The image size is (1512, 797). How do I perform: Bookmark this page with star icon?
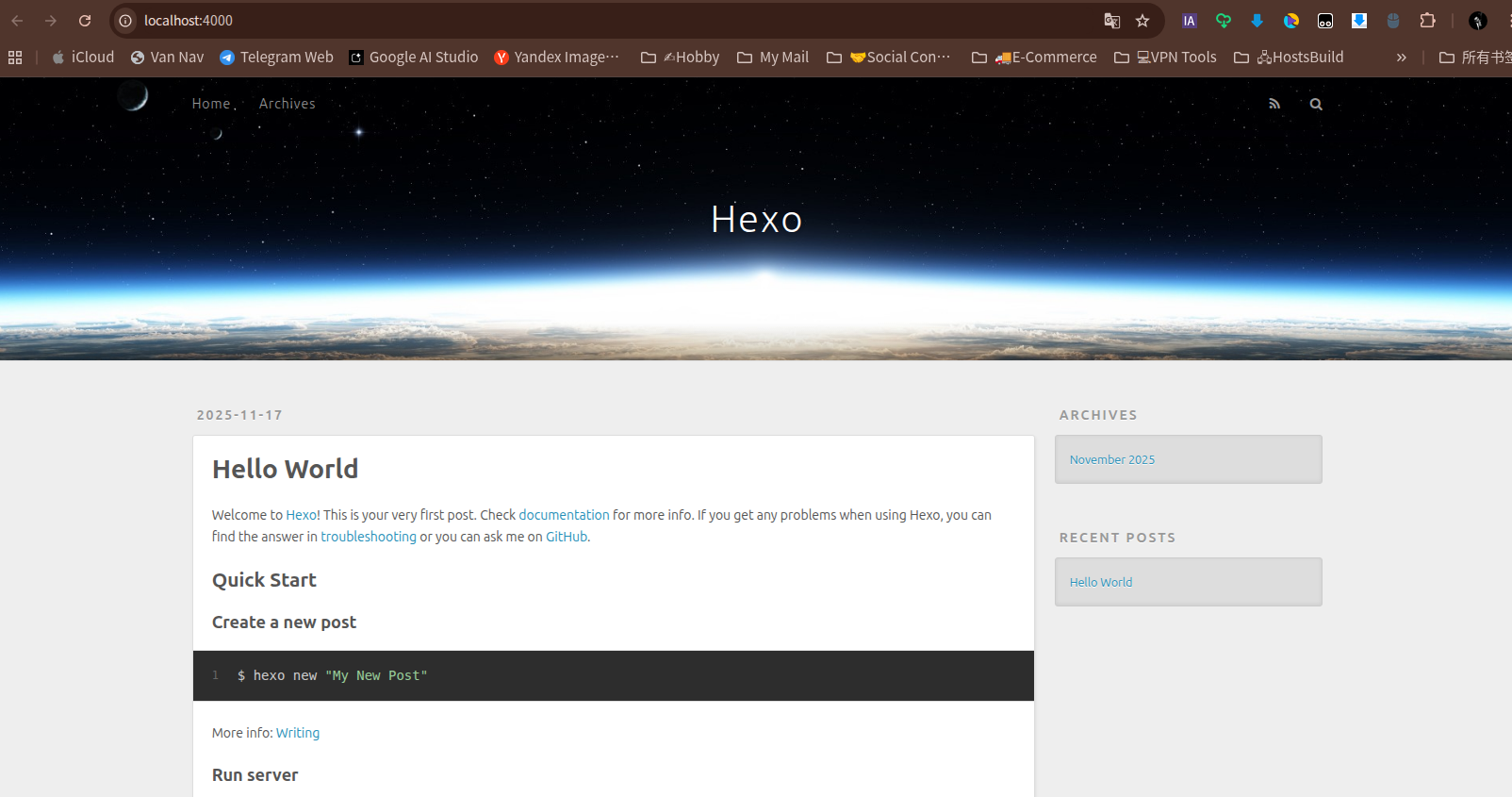click(1142, 21)
